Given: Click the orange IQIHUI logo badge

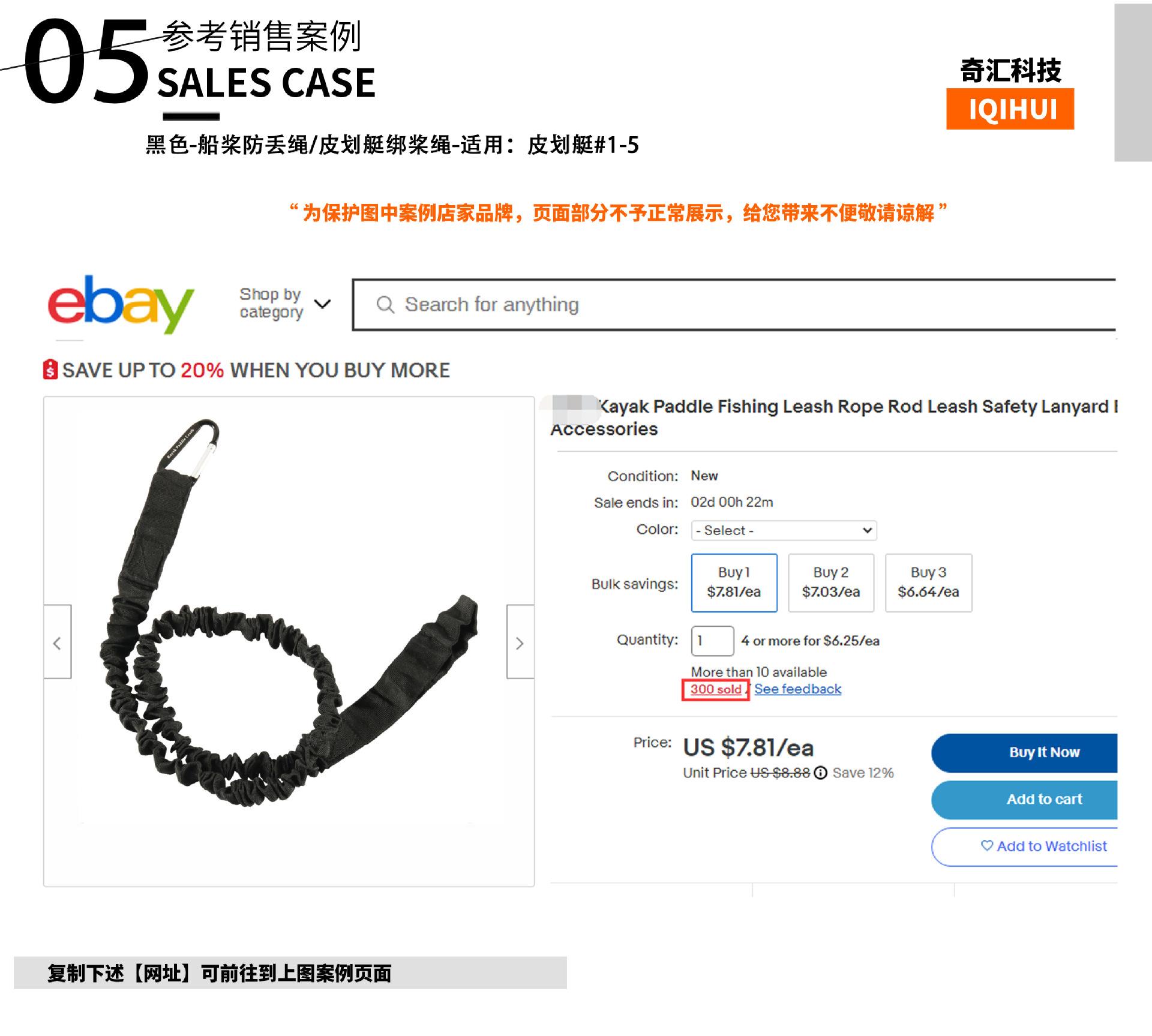Looking at the screenshot, I should [1010, 109].
